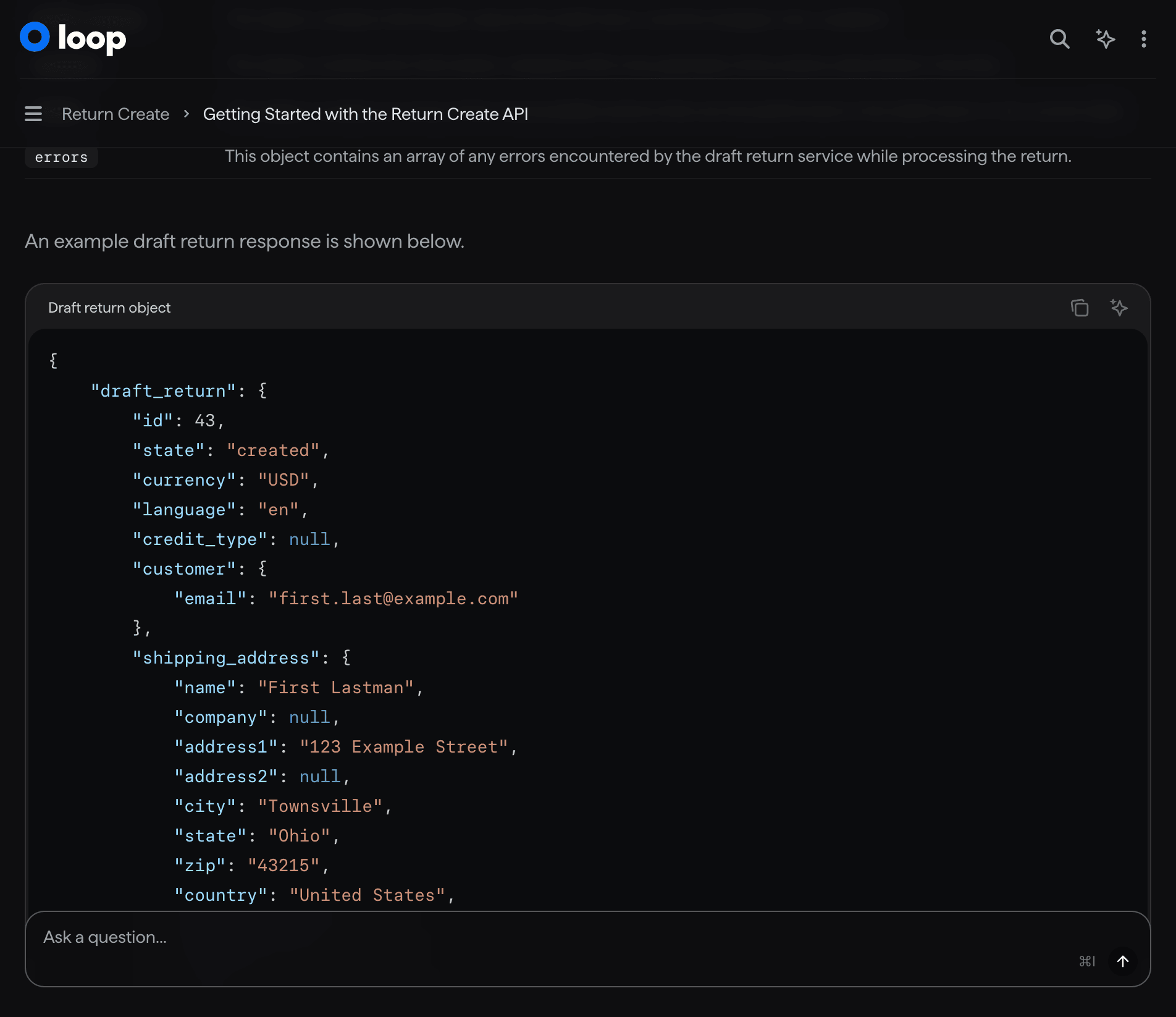Click the Loop logo
The width and height of the screenshot is (1176, 1017).
click(73, 38)
